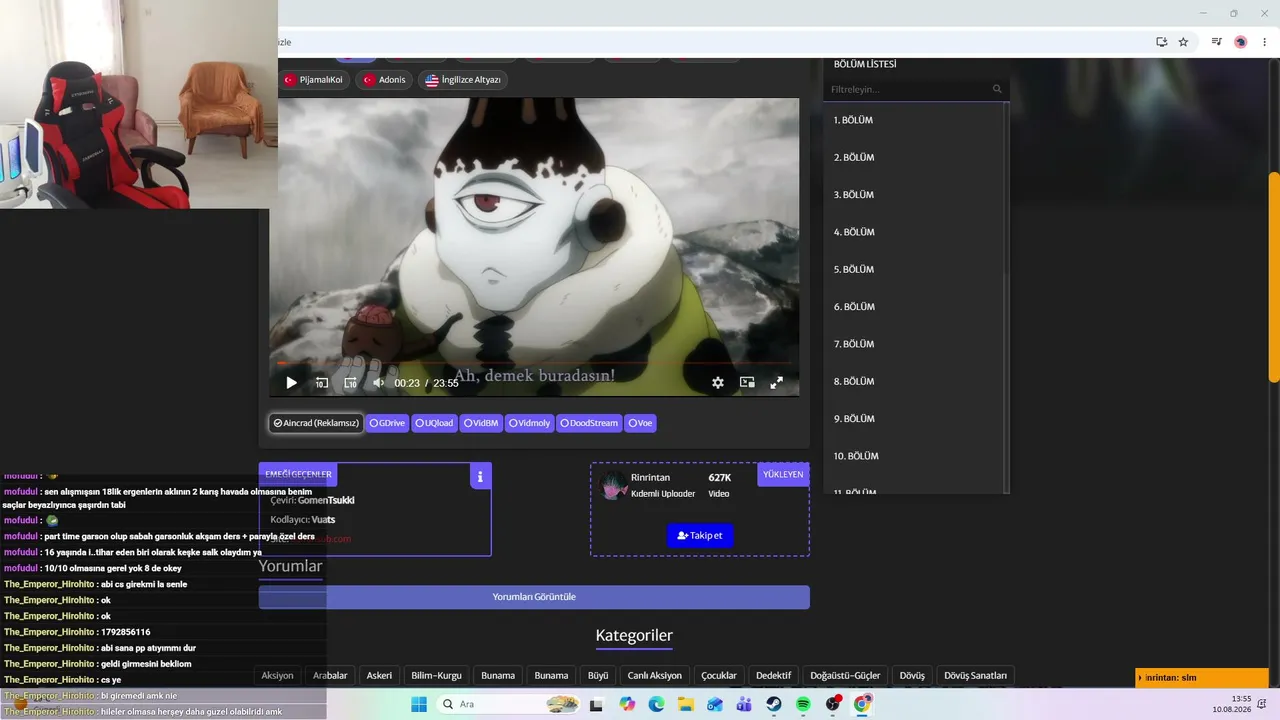Image resolution: width=1280 pixels, height=720 pixels.
Task: Open the Büyü category
Action: click(598, 676)
